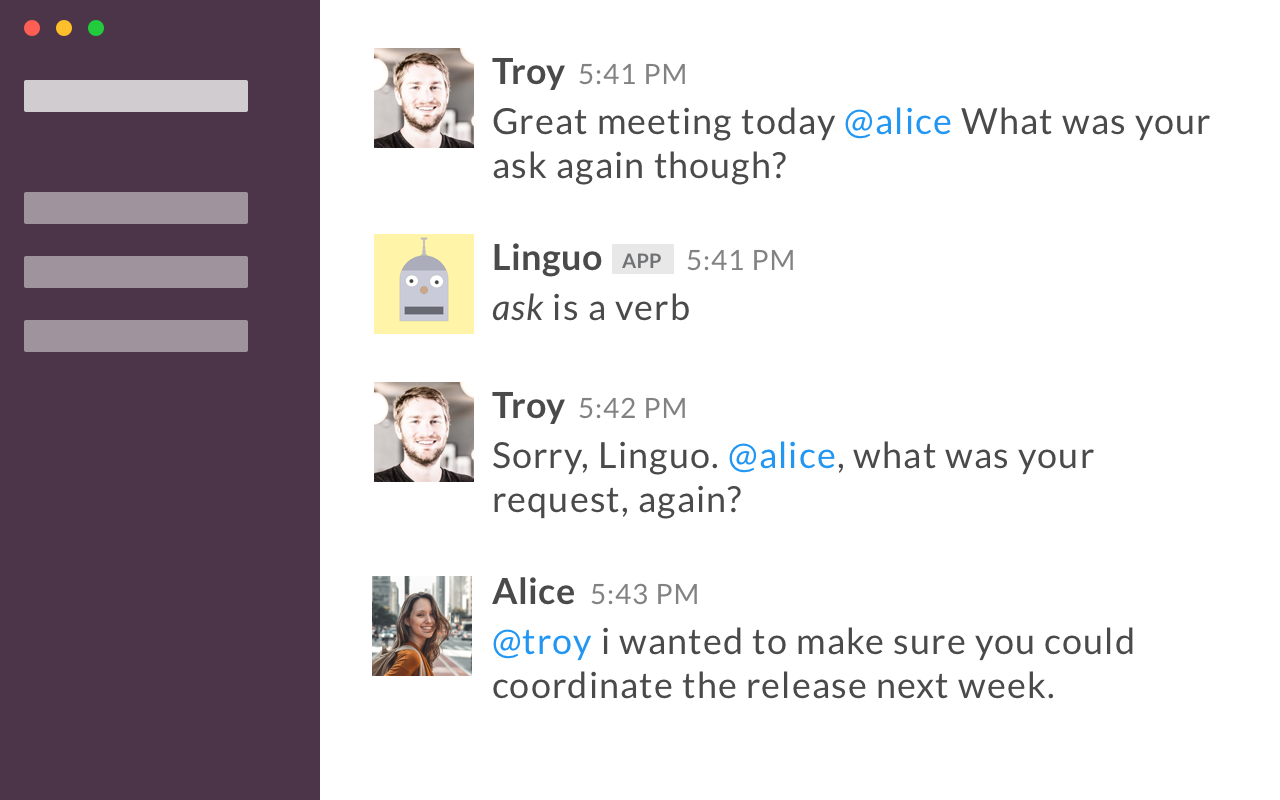Image resolution: width=1280 pixels, height=800 pixels.
Task: Click the 5:41 PM timestamp beside Linguo
Action: [740, 260]
